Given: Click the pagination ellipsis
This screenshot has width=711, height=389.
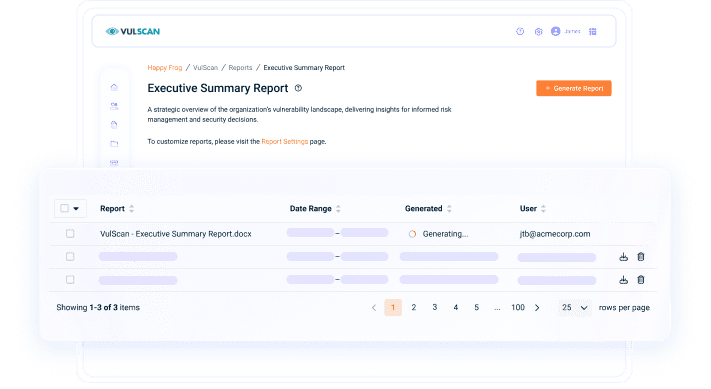Looking at the screenshot, I should tap(497, 308).
